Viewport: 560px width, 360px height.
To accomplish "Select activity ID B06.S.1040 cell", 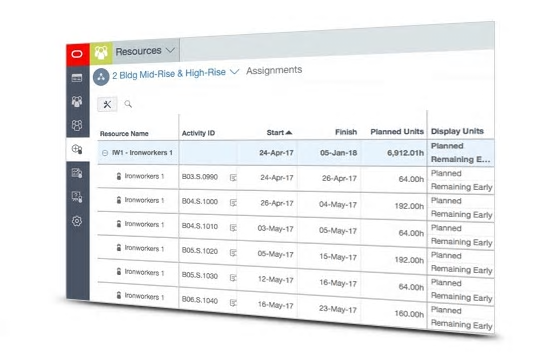I will [200, 300].
